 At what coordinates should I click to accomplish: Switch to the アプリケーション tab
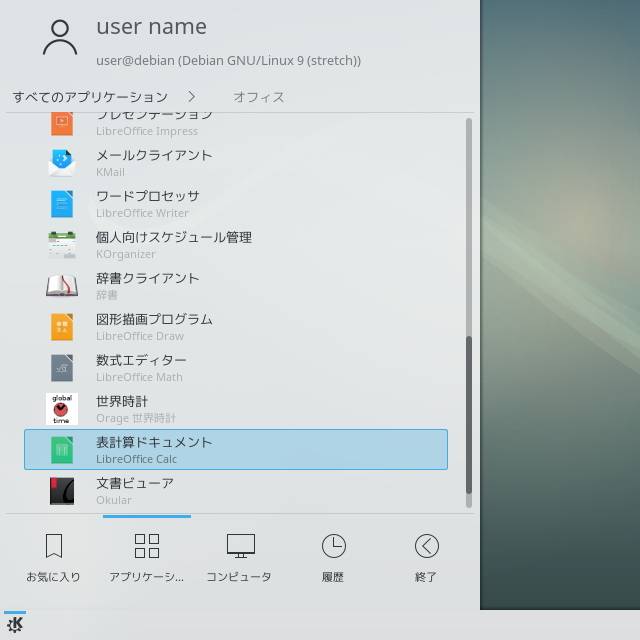click(147, 557)
